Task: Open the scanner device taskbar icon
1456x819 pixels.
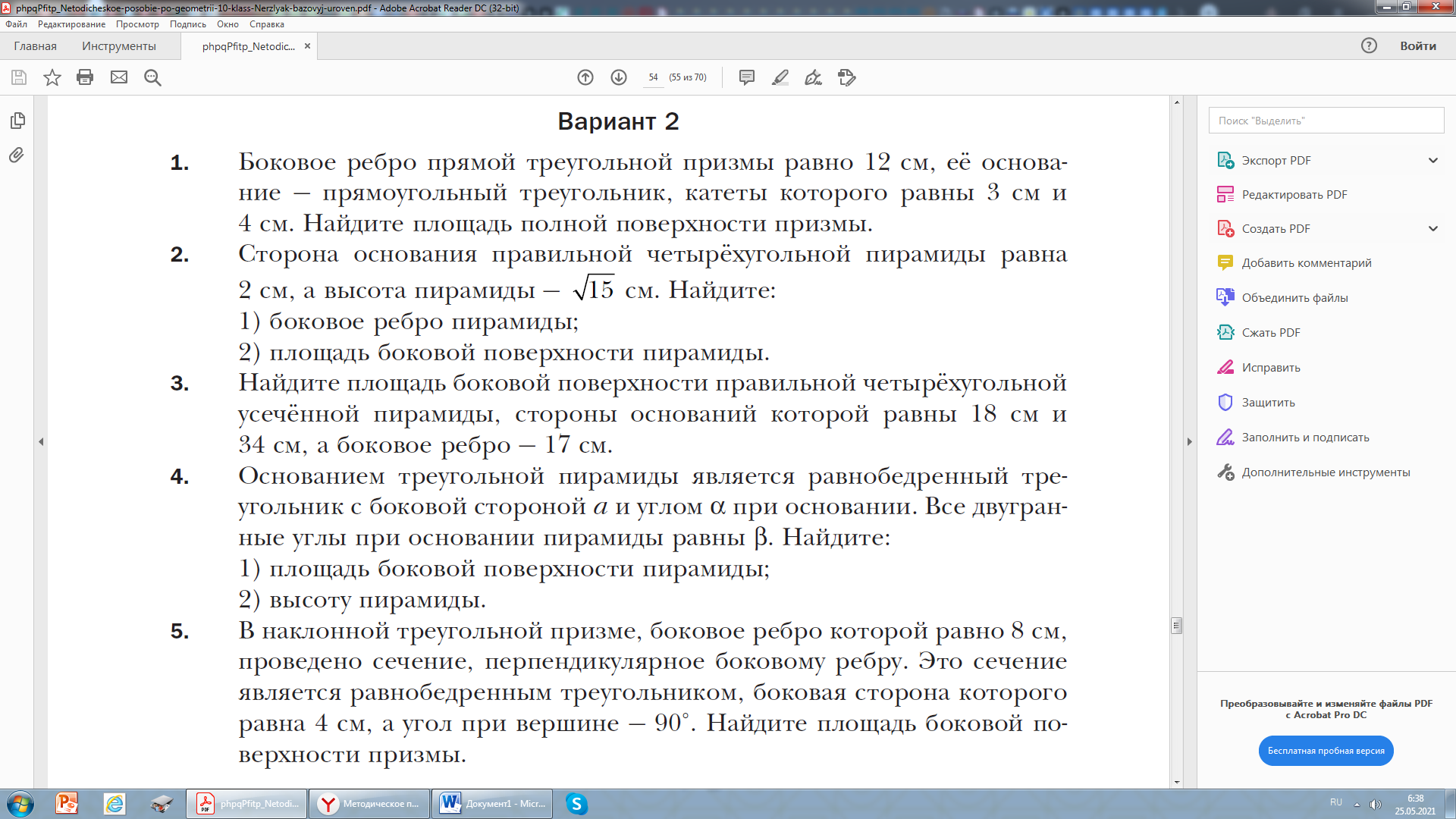Action: point(162,804)
